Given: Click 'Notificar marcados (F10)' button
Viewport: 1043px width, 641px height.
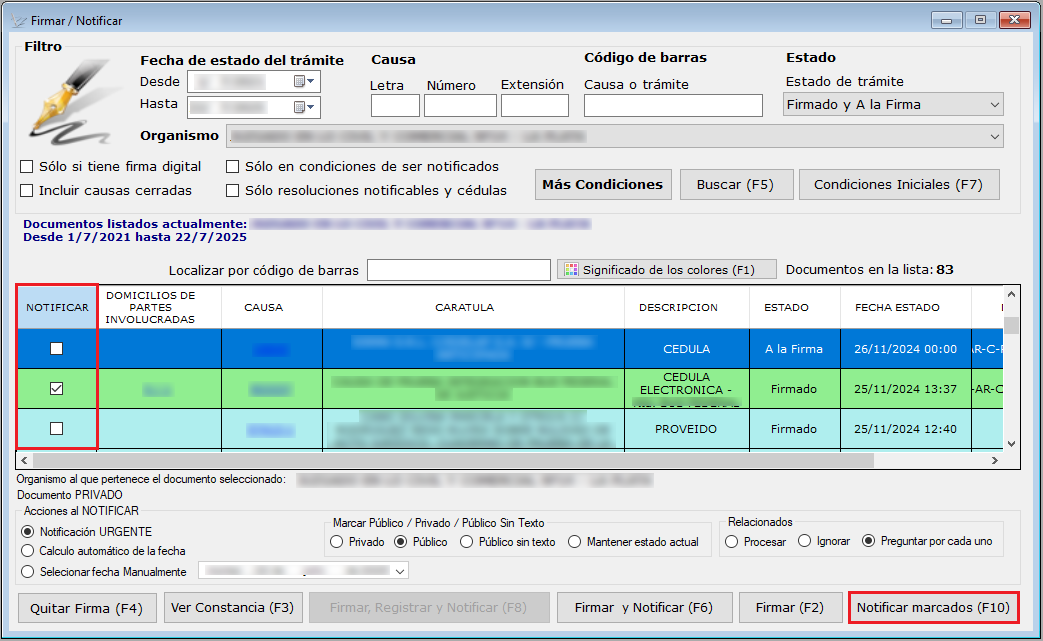Looking at the screenshot, I should click(x=933, y=607).
